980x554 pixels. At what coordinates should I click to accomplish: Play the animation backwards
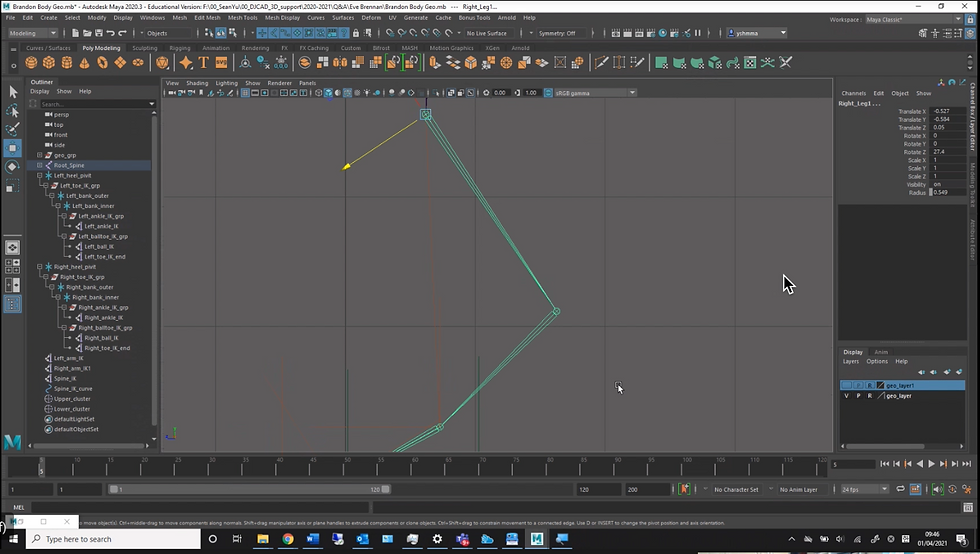click(x=919, y=464)
